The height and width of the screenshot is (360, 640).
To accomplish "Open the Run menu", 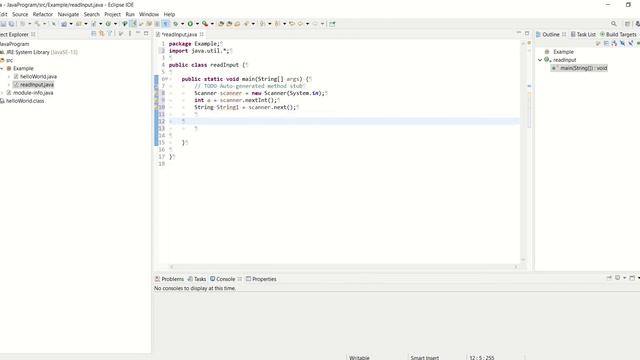I will (130, 14).
